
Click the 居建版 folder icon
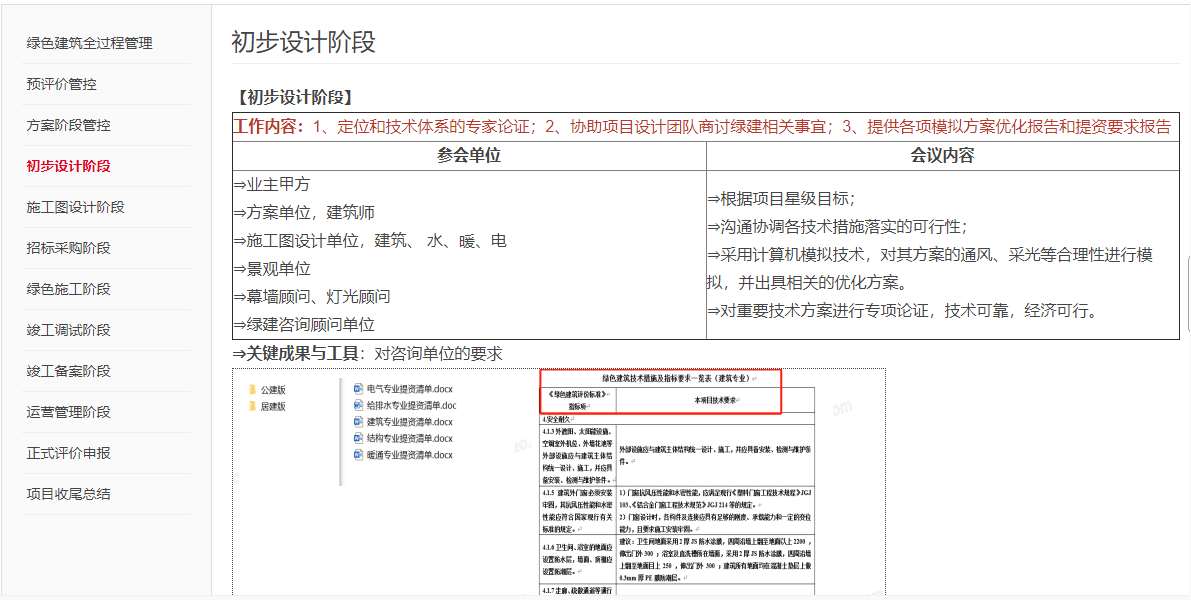pyautogui.click(x=252, y=406)
